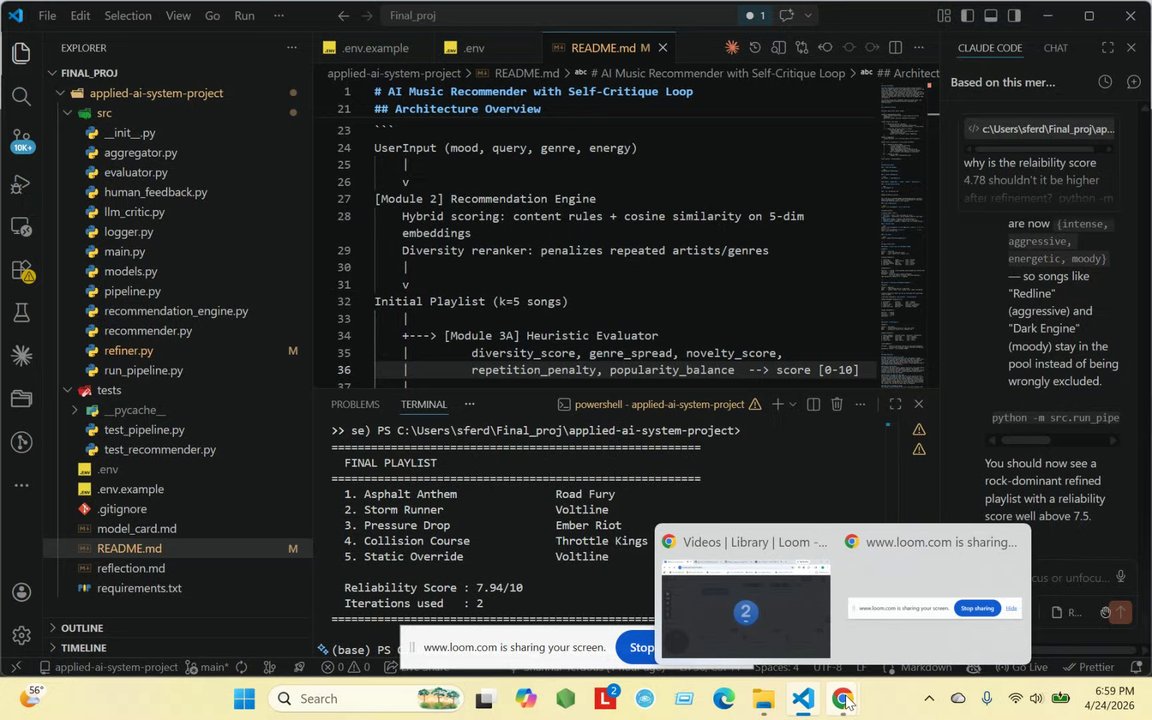Viewport: 1152px width, 720px height.
Task: Switch to the PROBLEMS panel tab
Action: tap(355, 404)
